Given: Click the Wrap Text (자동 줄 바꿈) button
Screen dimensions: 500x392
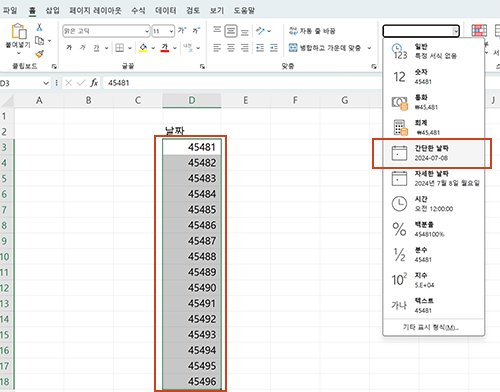Looking at the screenshot, I should [x=312, y=31].
